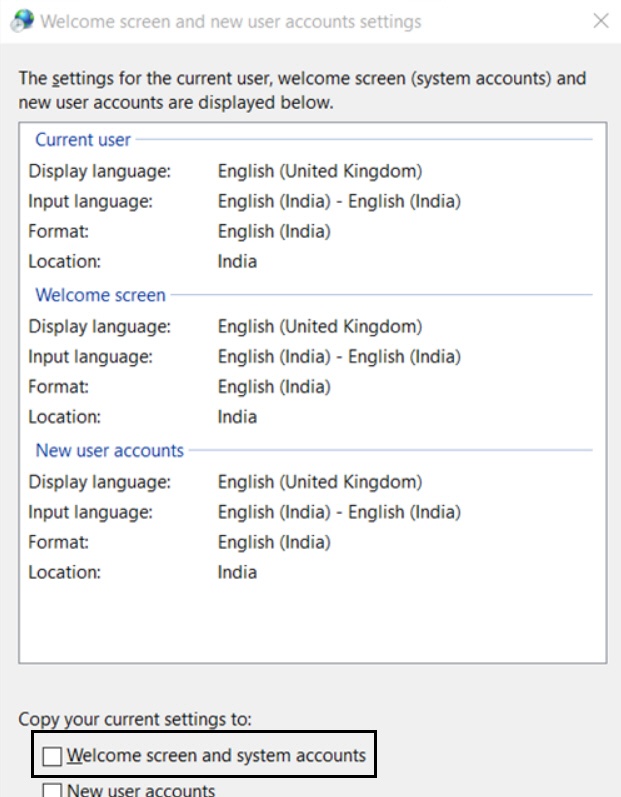Click Welcome screen's Display language value
Screen dimensions: 621x797
coord(320,326)
